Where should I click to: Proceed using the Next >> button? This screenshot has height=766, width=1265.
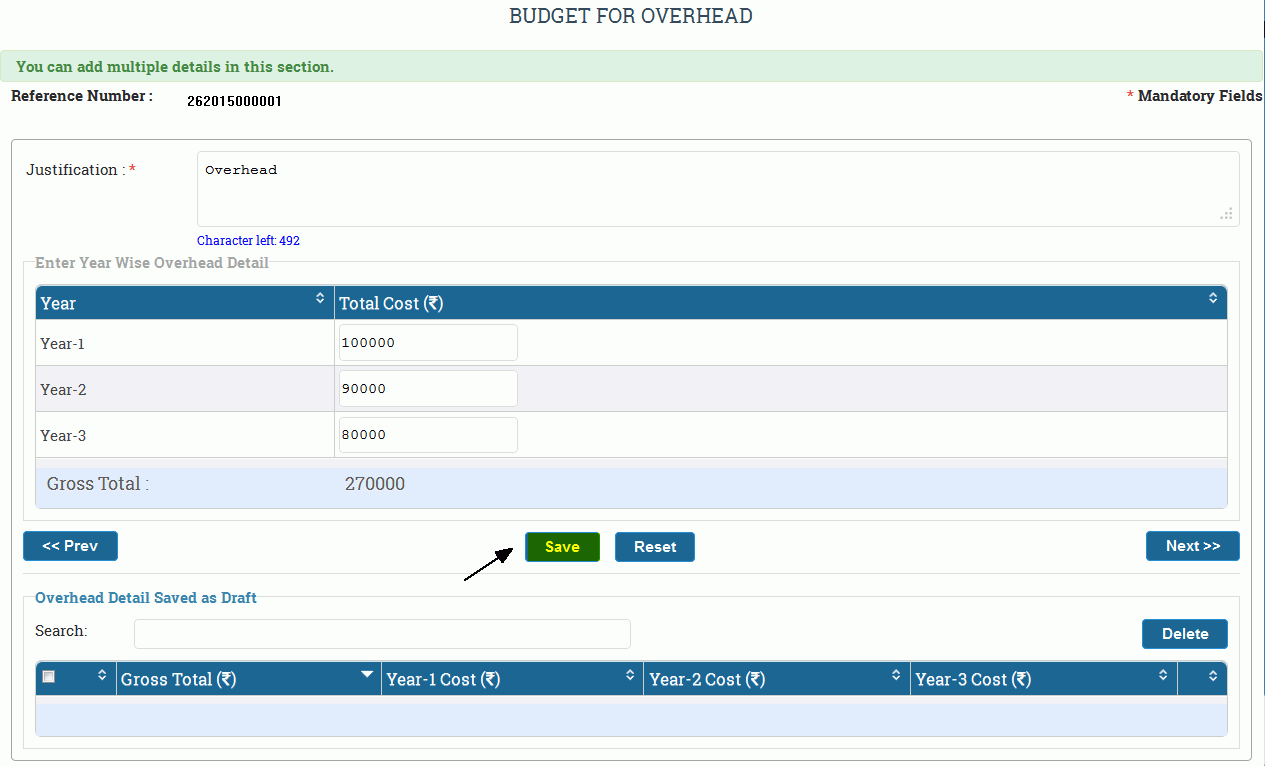pos(1192,546)
